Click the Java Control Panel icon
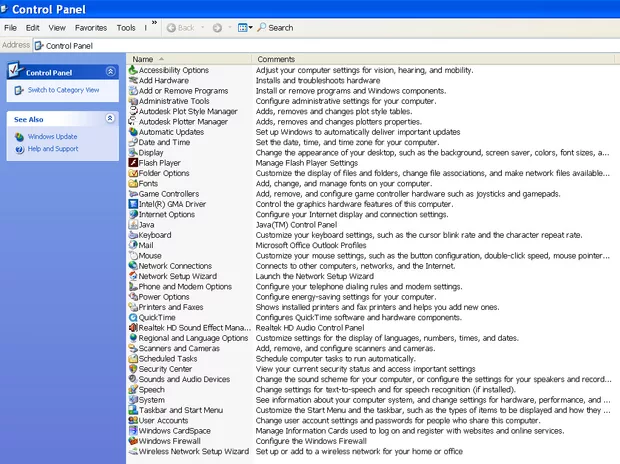Image resolution: width=620 pixels, height=464 pixels. 133,225
